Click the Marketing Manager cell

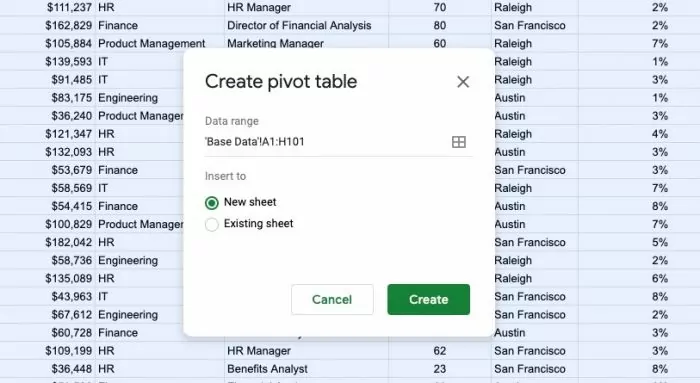(306, 43)
